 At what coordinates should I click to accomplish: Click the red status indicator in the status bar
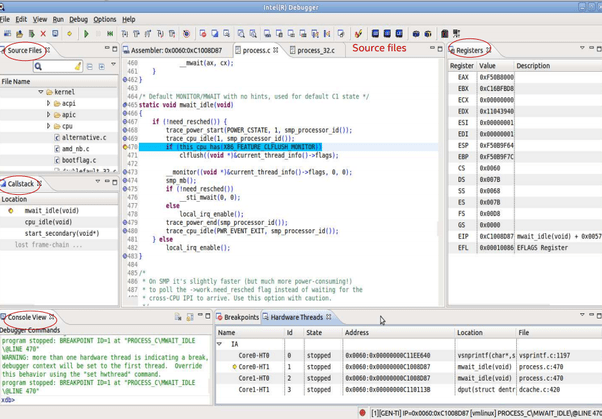pyautogui.click(x=362, y=413)
